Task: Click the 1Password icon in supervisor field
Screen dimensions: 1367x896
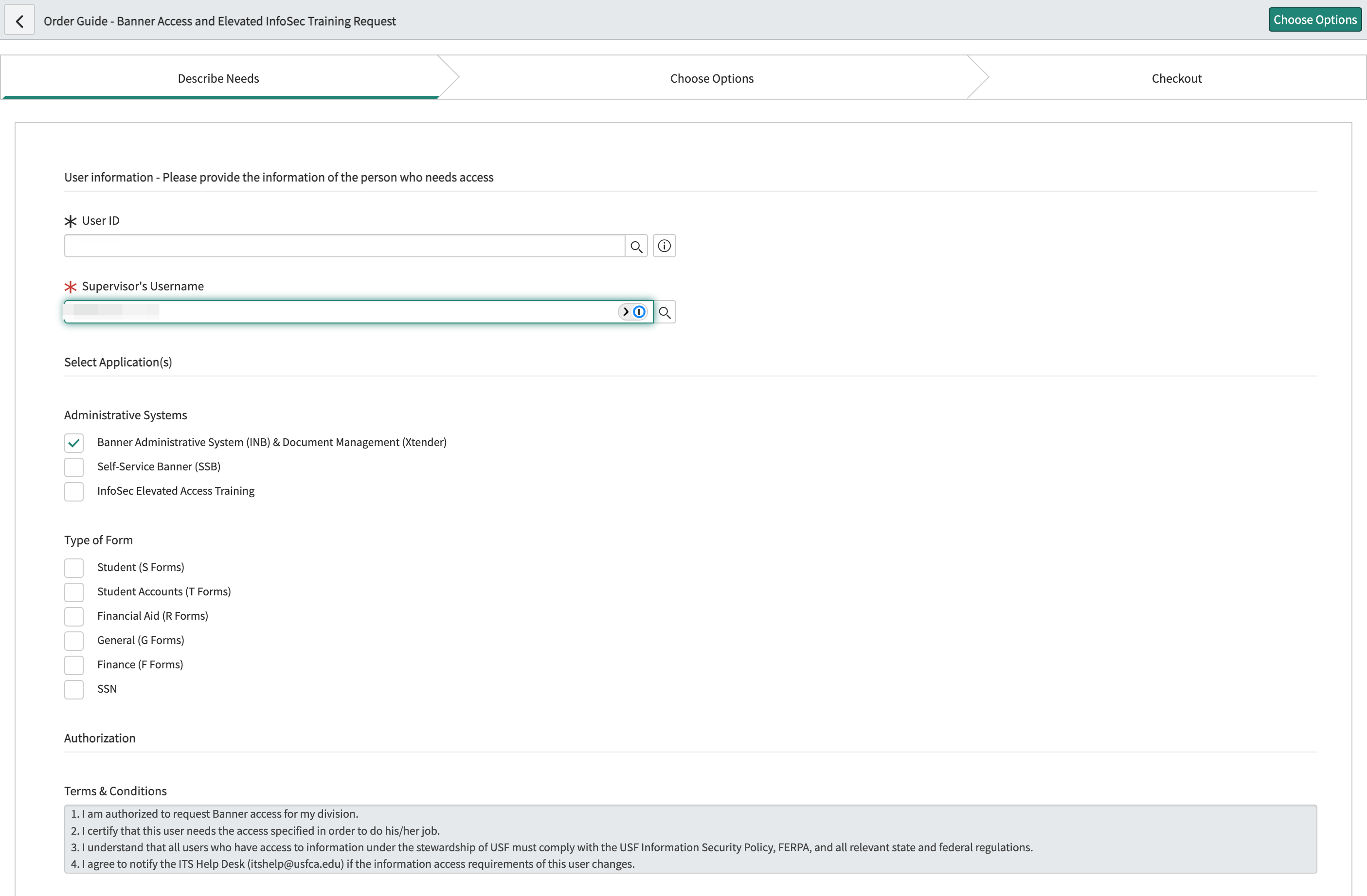Action: [x=639, y=312]
